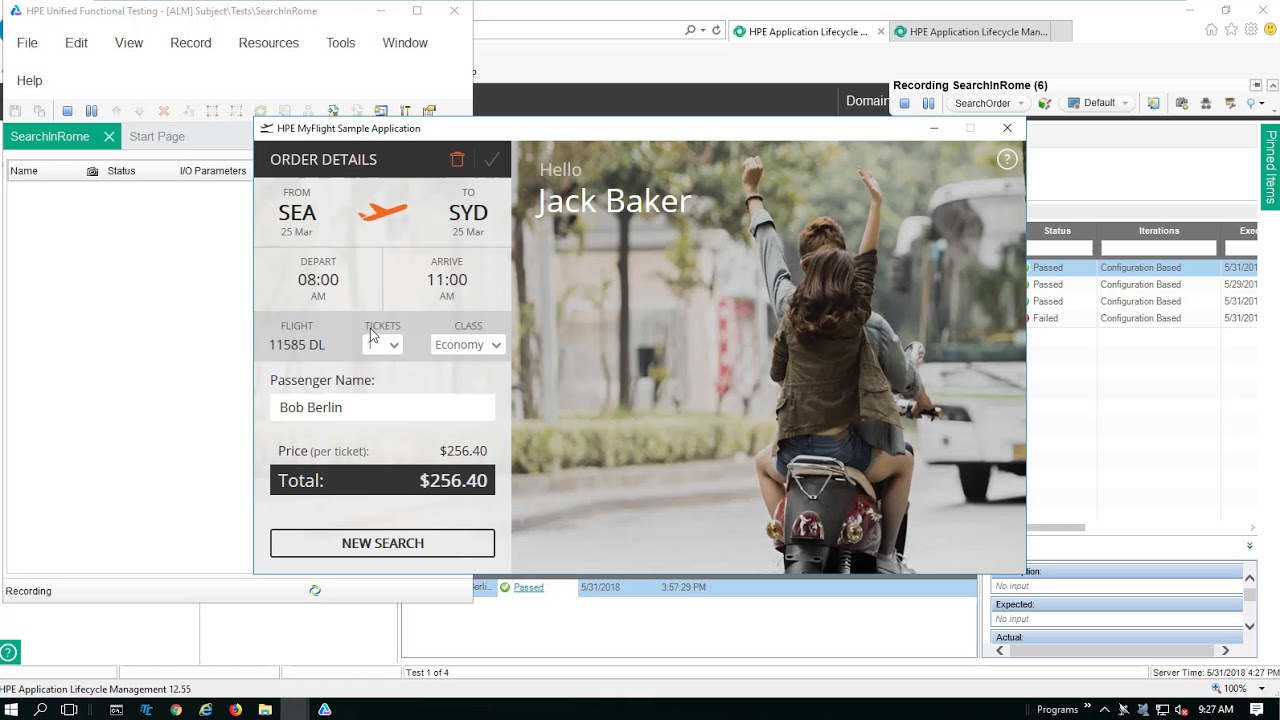Open the Window menu
Viewport: 1280px width, 720px height.
click(x=405, y=43)
